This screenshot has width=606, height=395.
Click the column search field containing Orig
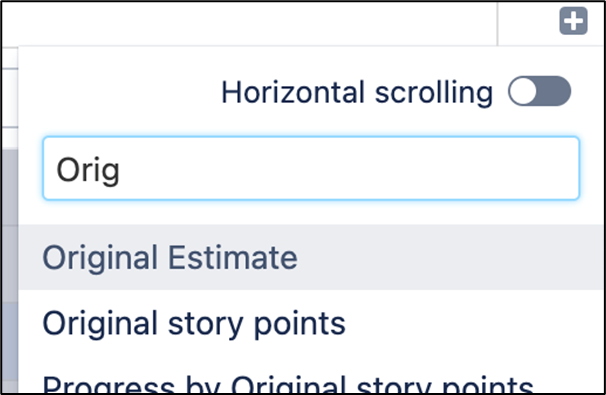(x=311, y=168)
